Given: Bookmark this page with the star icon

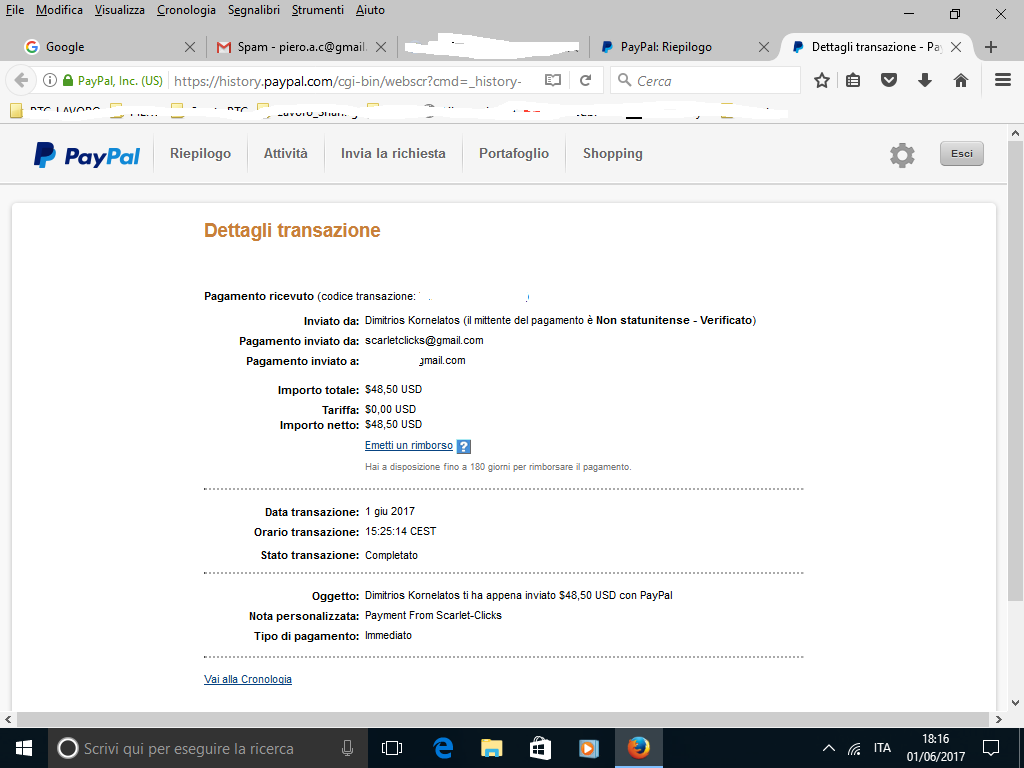Looking at the screenshot, I should (822, 80).
